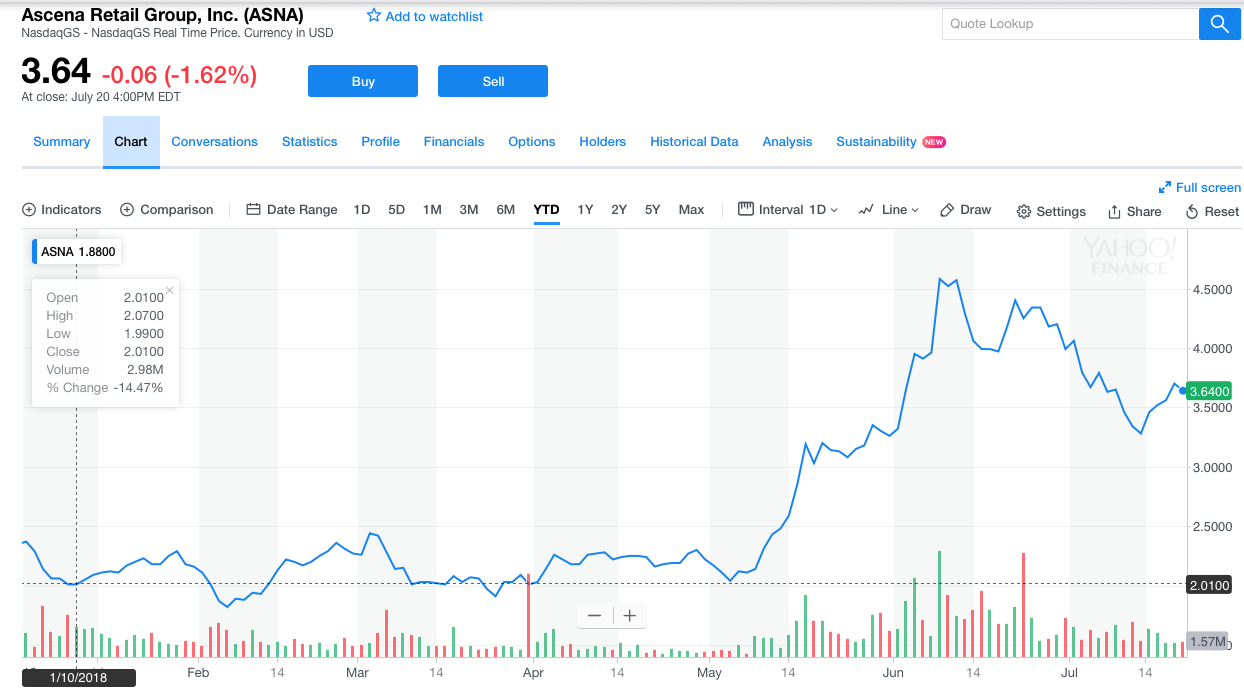Reset the chart view
Image resolution: width=1244 pixels, height=688 pixels.
pyautogui.click(x=1212, y=211)
